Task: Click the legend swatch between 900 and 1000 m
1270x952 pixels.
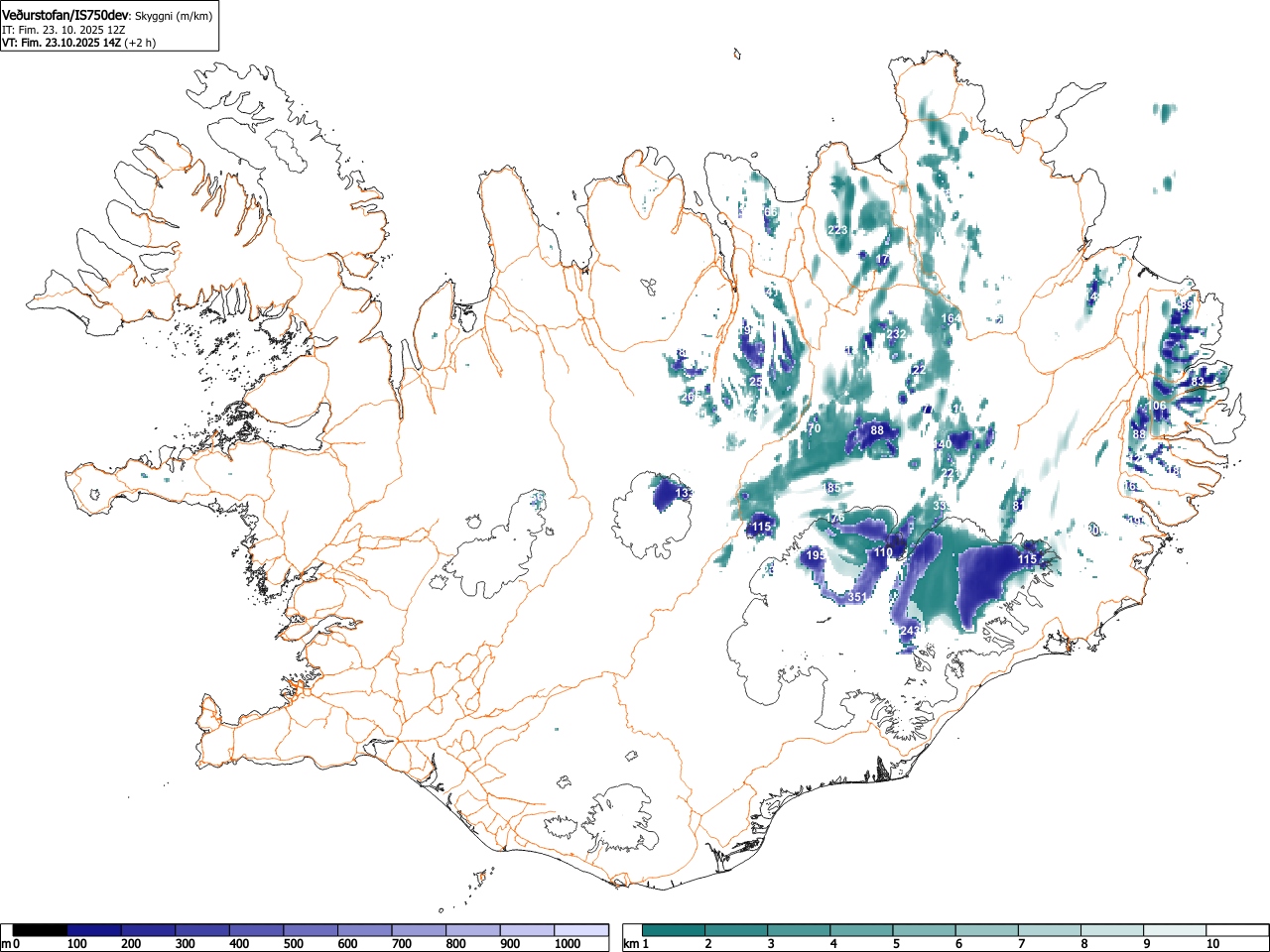Action: 528,930
